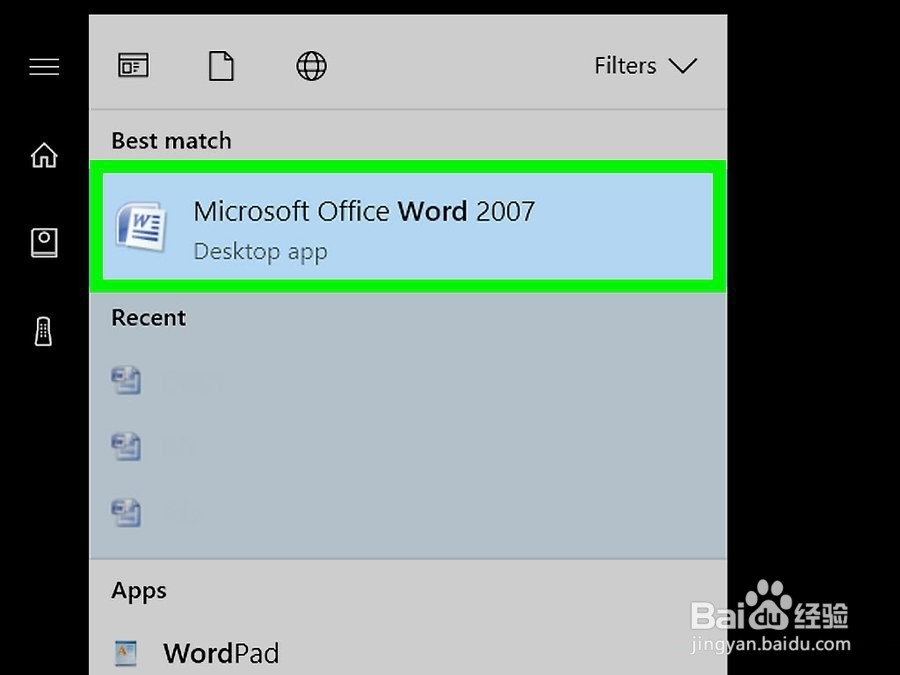Click the Best match heading
Viewport: 900px width, 675px height.
pos(172,141)
